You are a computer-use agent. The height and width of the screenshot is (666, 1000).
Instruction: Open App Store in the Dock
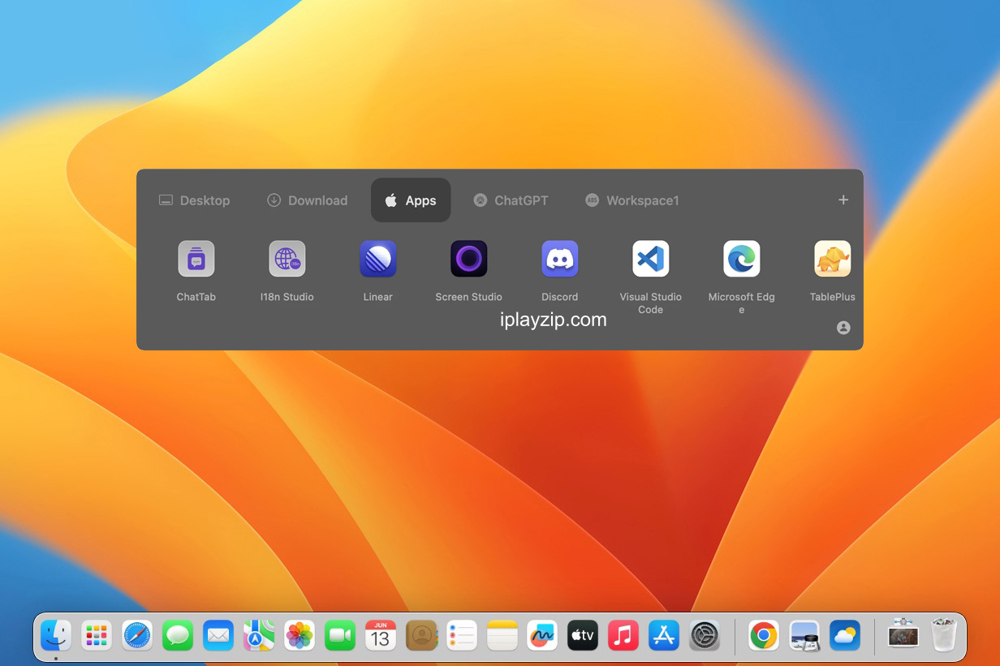click(x=664, y=635)
